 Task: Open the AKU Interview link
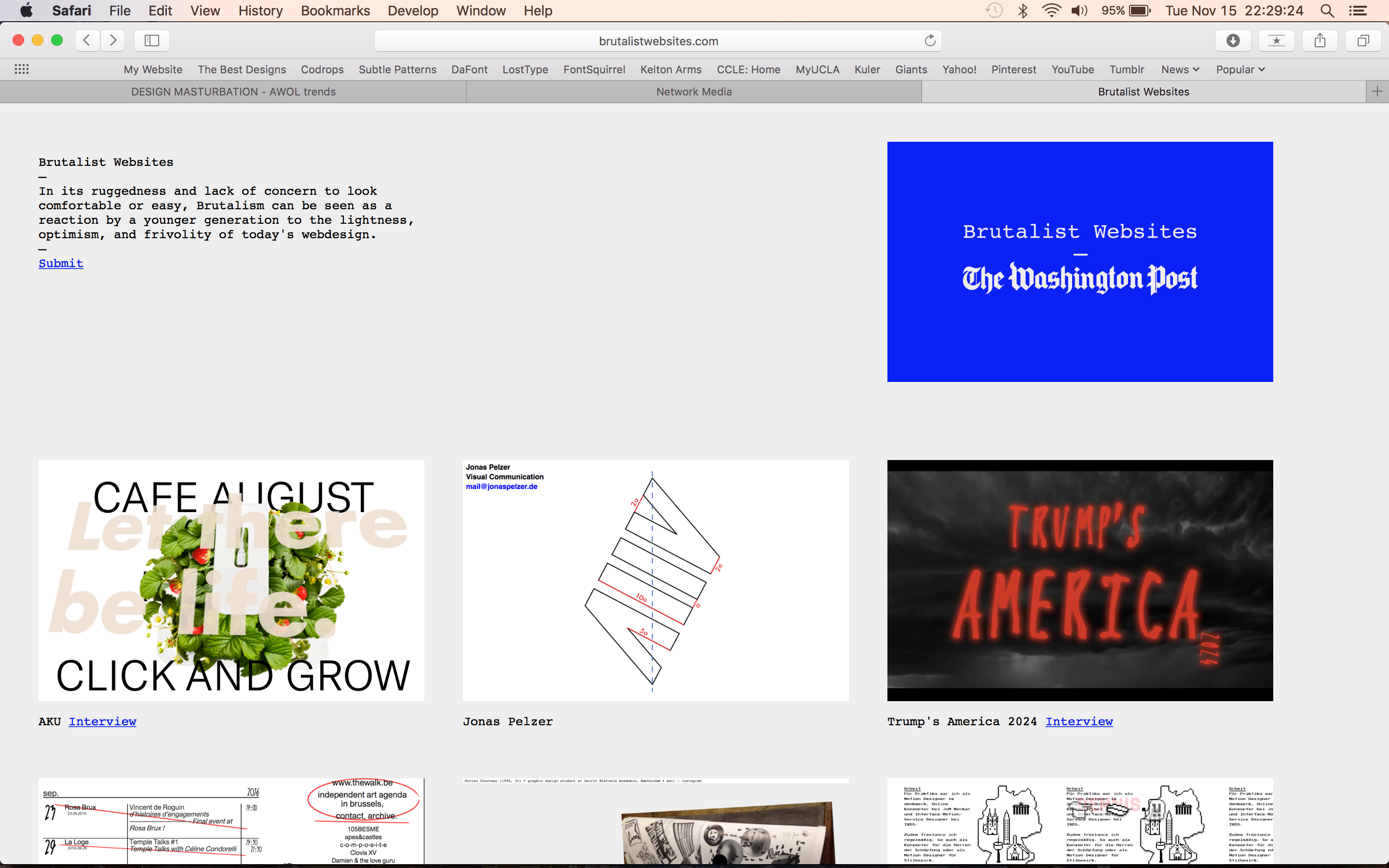[102, 721]
